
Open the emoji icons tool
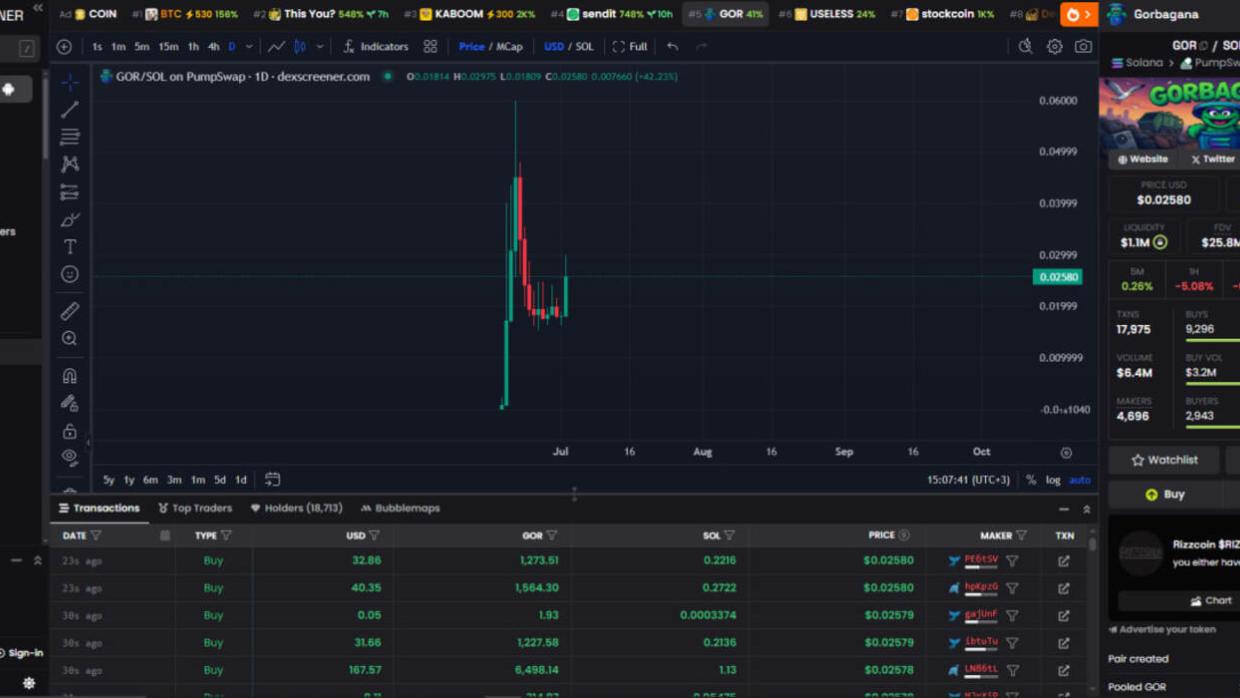click(69, 274)
